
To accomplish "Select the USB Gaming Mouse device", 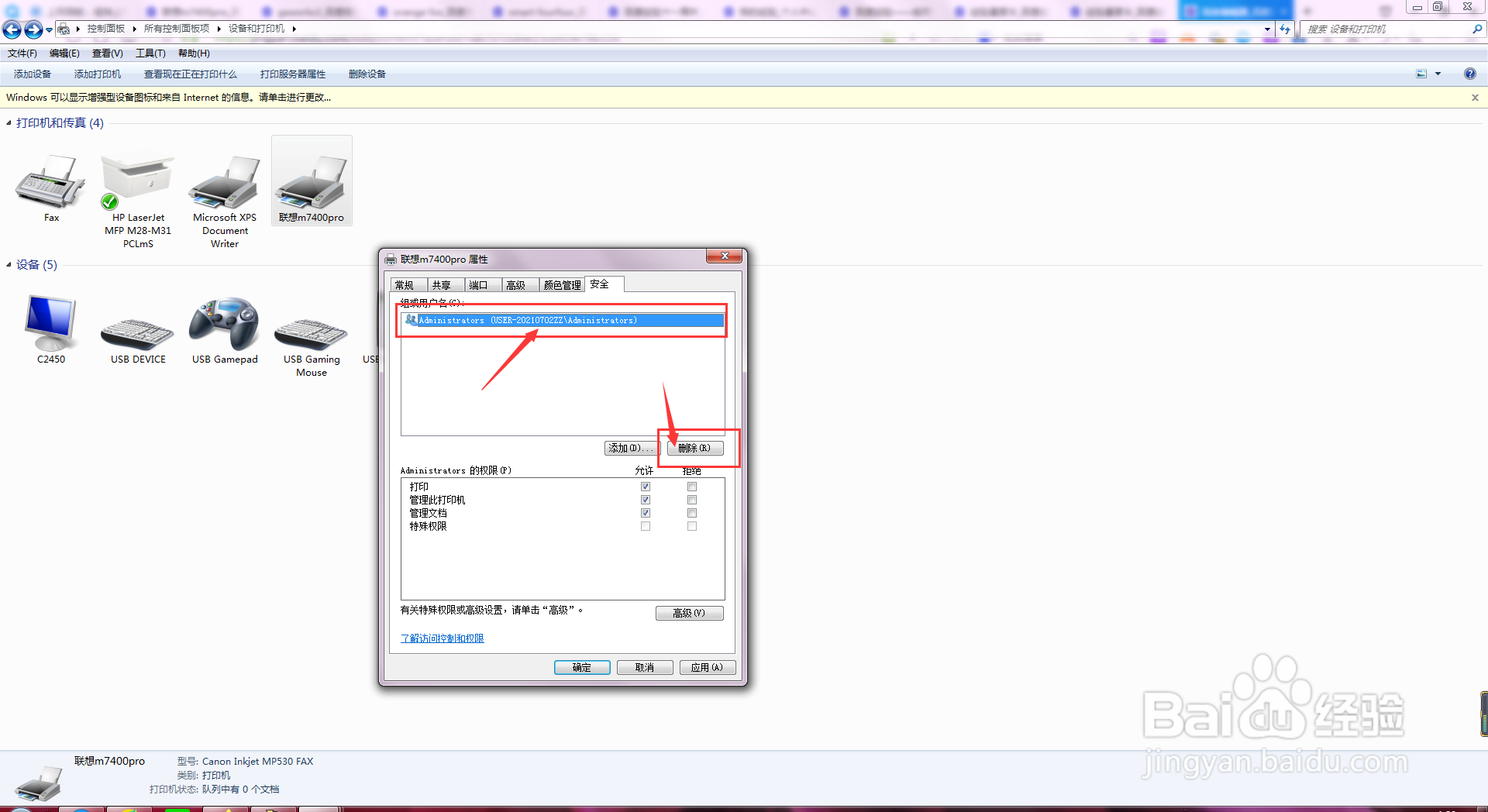I will 312,335.
